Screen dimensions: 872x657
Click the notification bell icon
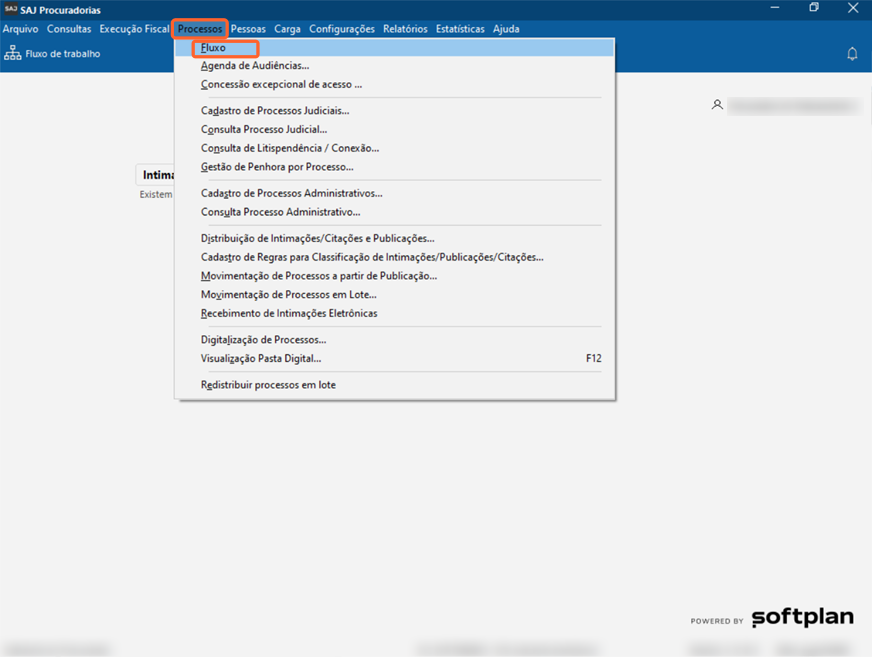[x=852, y=54]
